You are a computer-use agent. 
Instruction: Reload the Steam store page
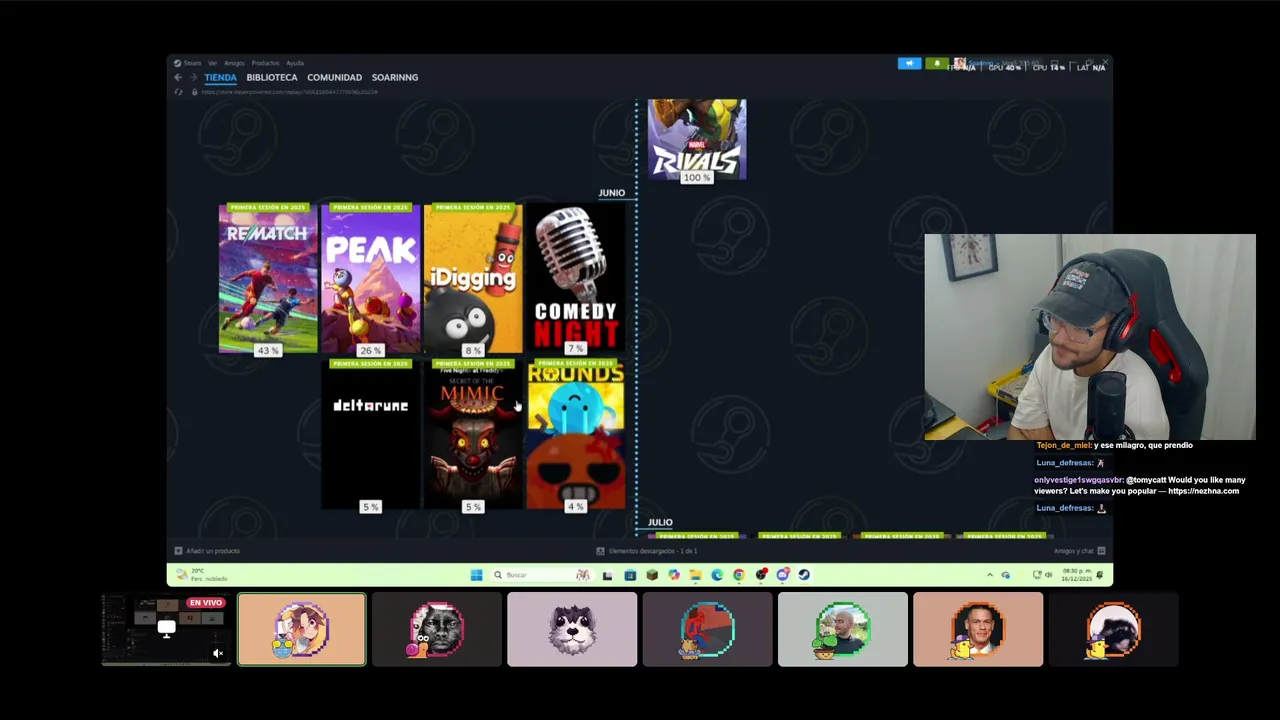coord(178,92)
